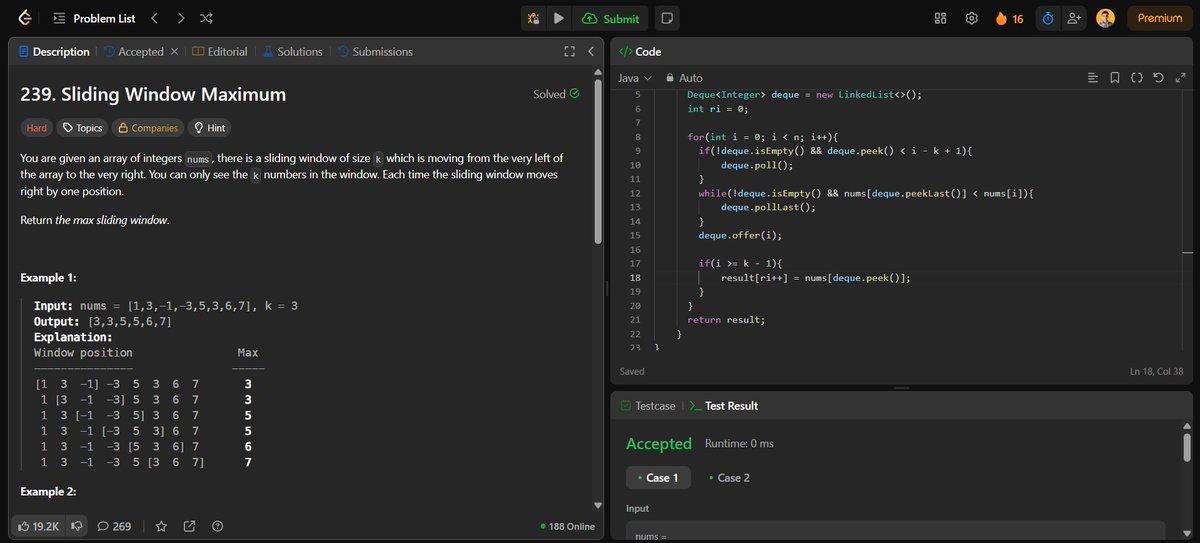Click the 188 Online indicator
1200x543 pixels.
[567, 526]
